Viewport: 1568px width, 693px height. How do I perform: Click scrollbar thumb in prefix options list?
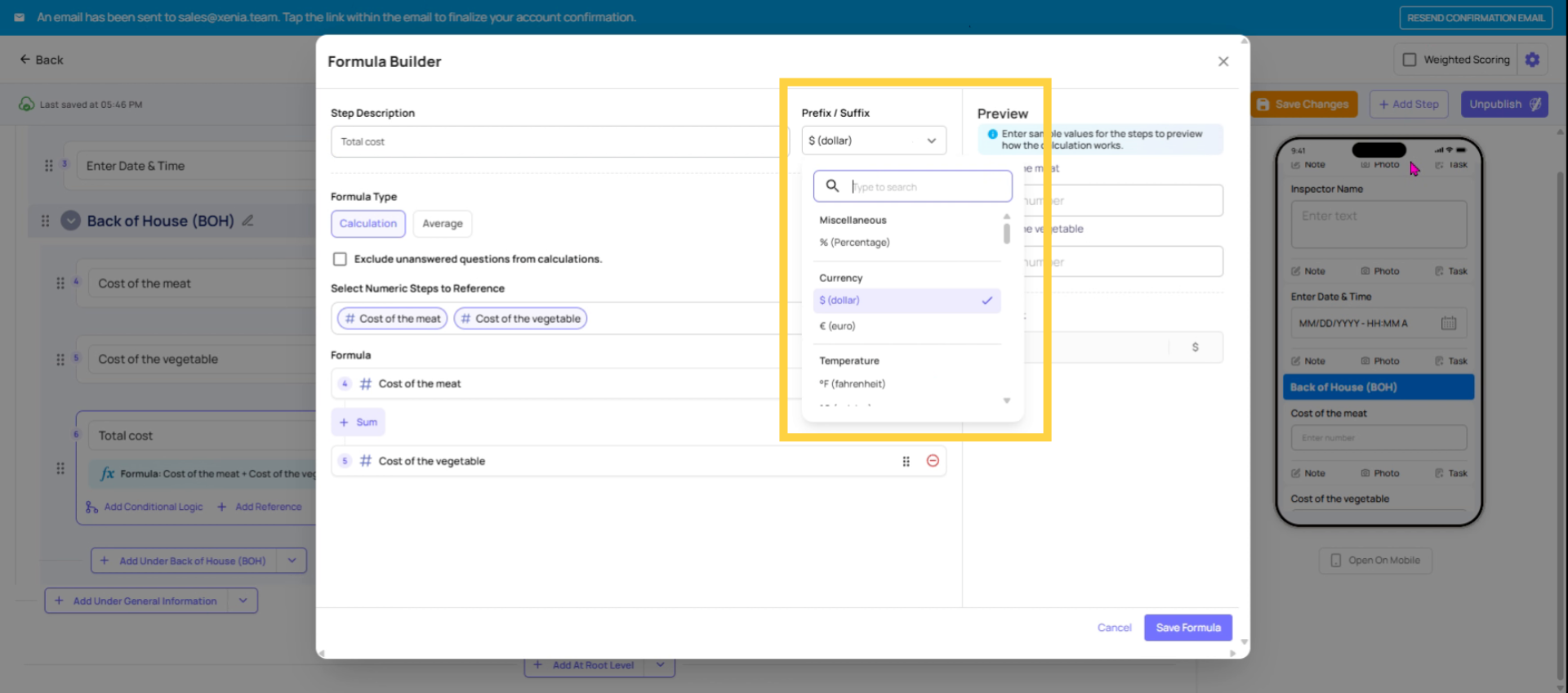pos(1006,234)
